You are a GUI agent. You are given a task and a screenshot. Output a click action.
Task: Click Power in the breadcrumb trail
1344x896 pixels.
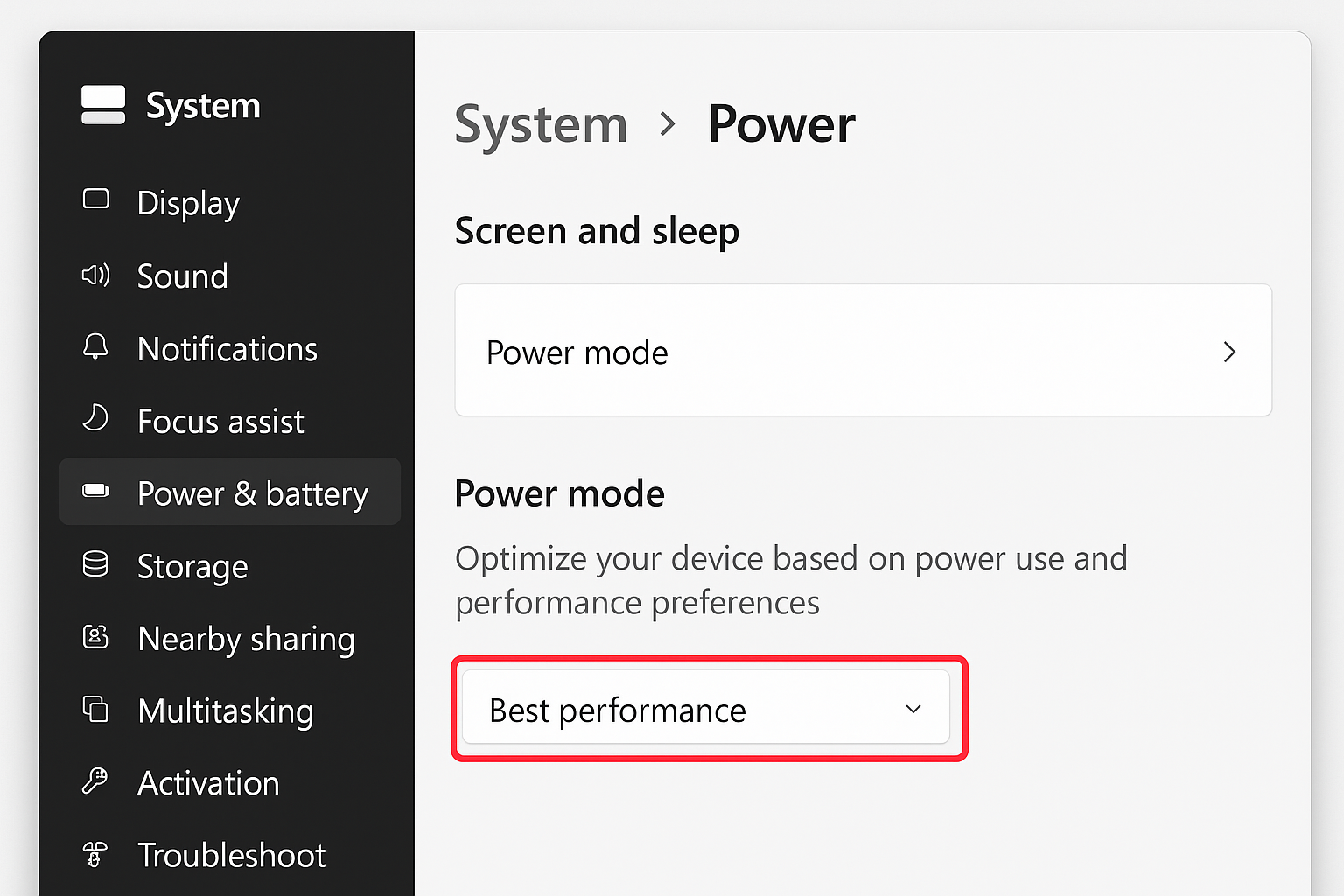pyautogui.click(x=780, y=124)
